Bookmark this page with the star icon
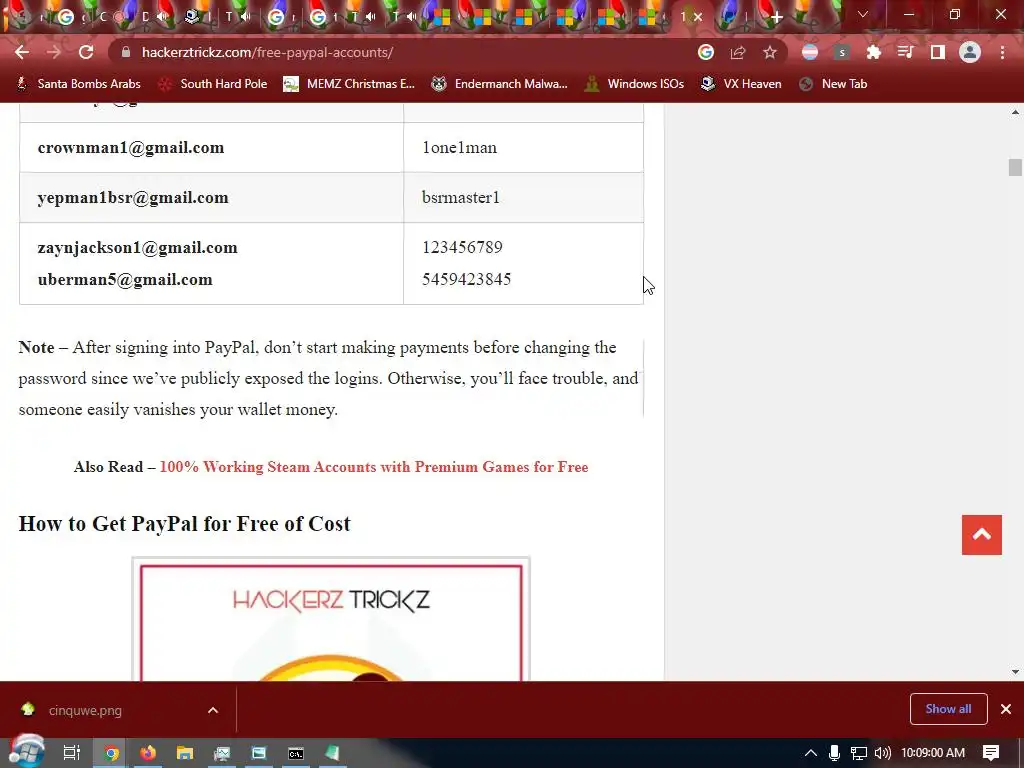The image size is (1024, 768). [x=770, y=52]
